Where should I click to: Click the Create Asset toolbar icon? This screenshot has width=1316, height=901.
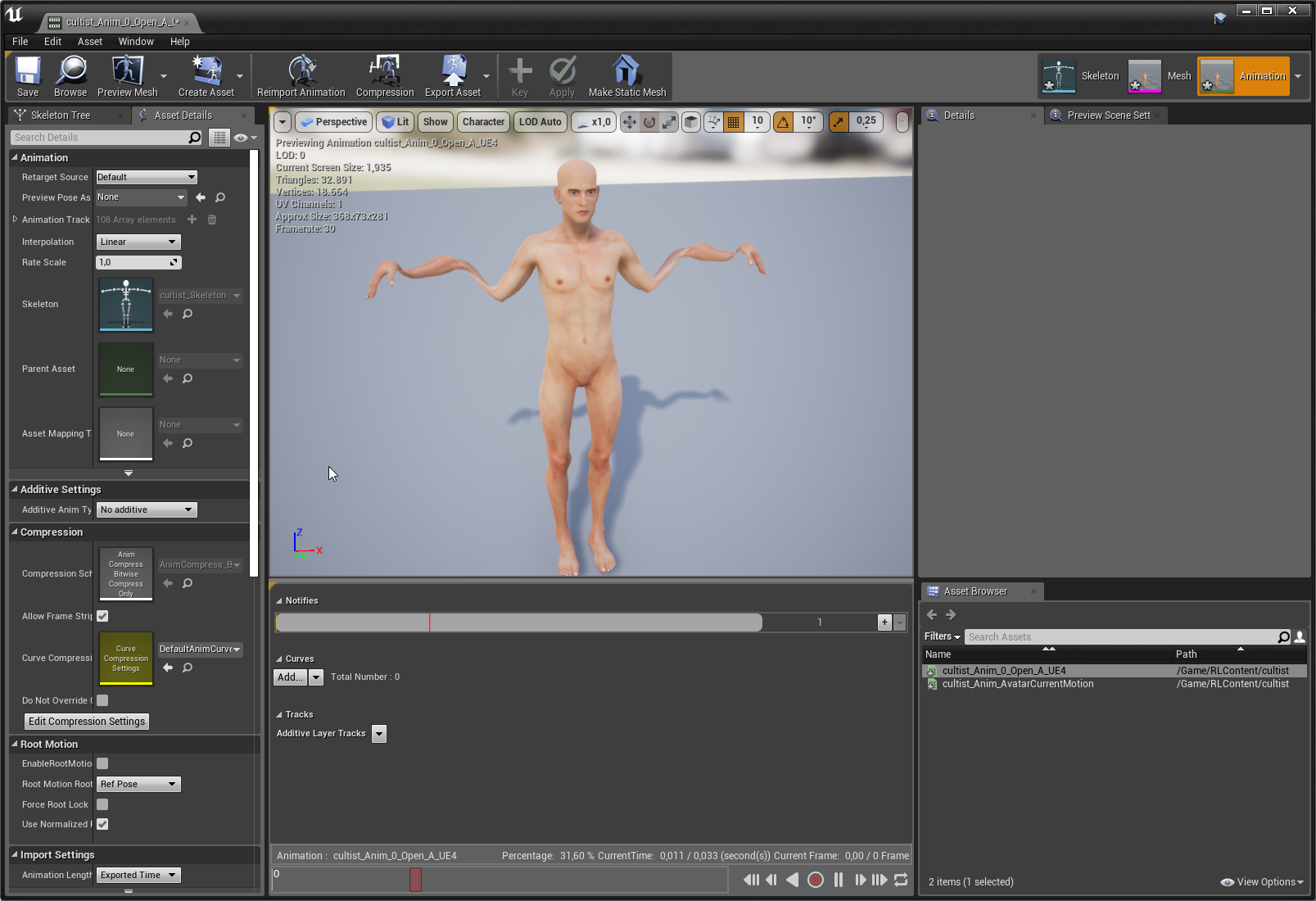pos(206,76)
